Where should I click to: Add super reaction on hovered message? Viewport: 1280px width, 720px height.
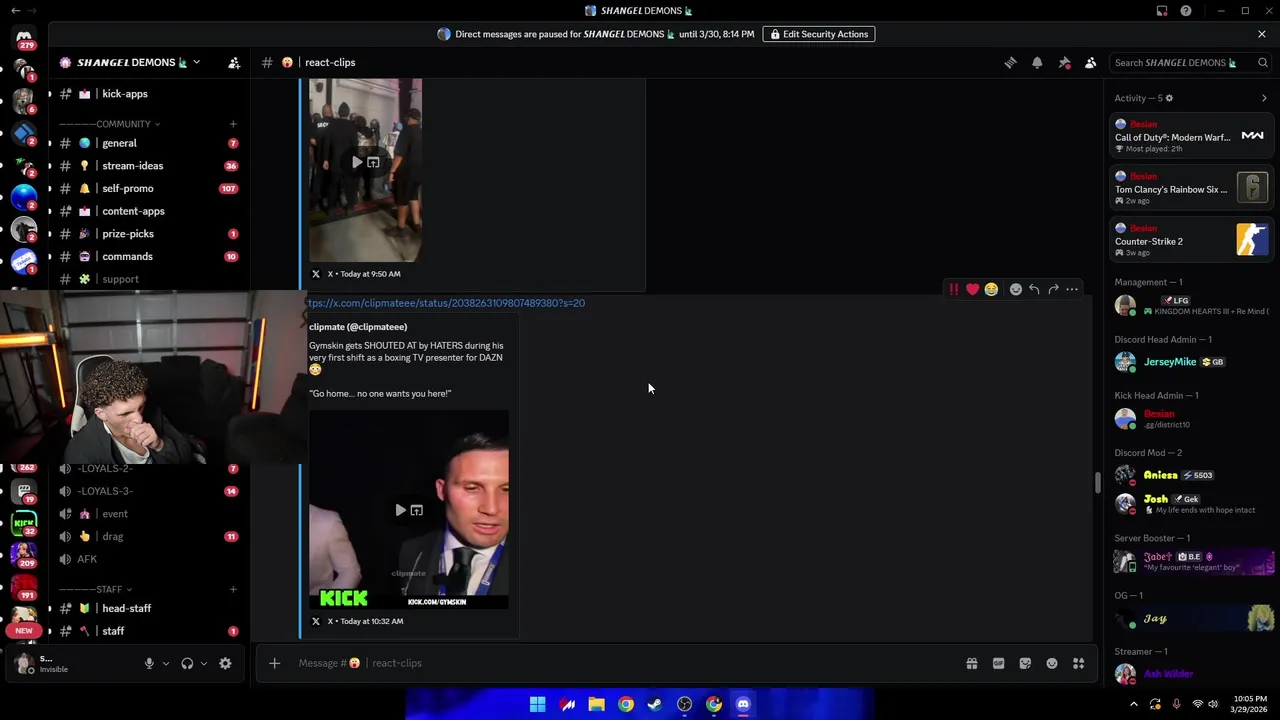[x=953, y=289]
